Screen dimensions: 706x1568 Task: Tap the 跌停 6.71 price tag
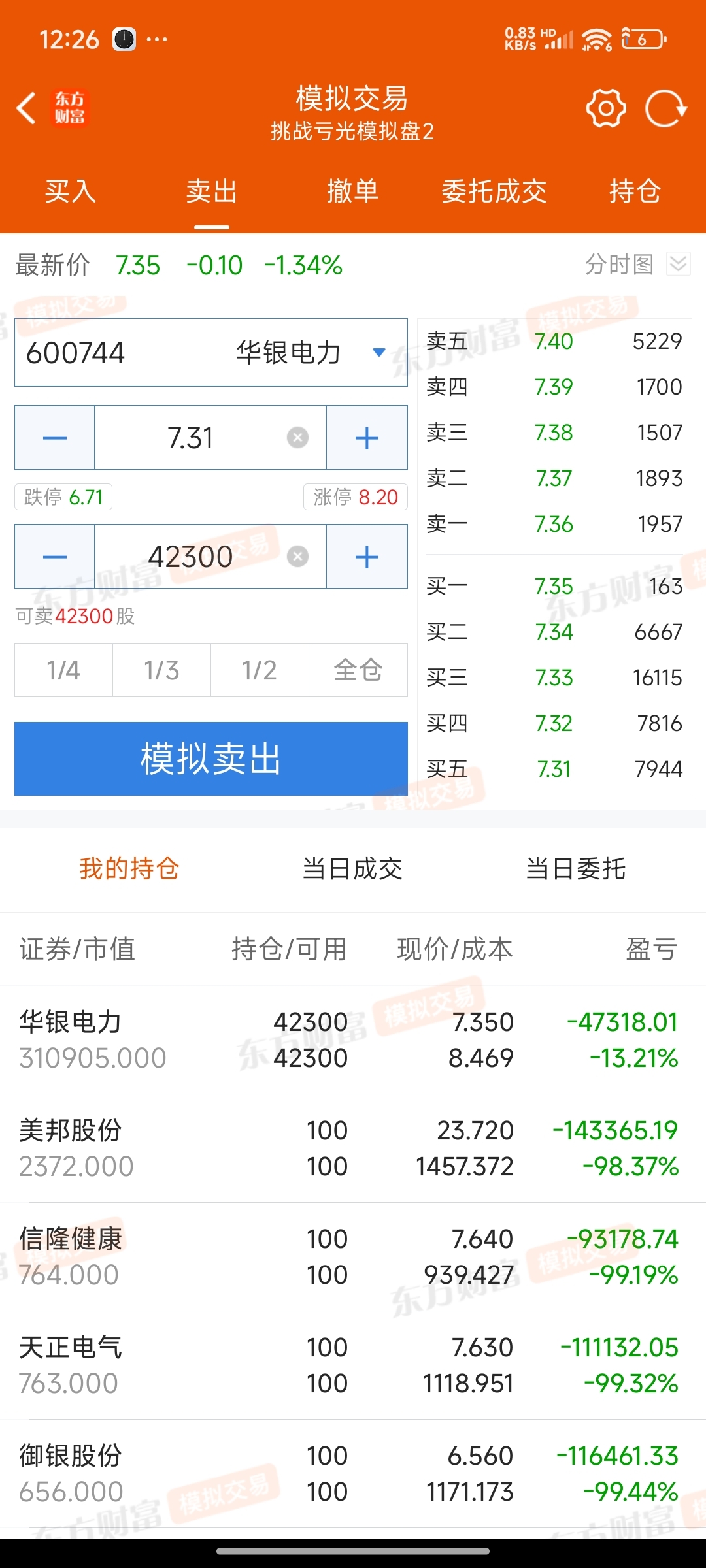(63, 497)
